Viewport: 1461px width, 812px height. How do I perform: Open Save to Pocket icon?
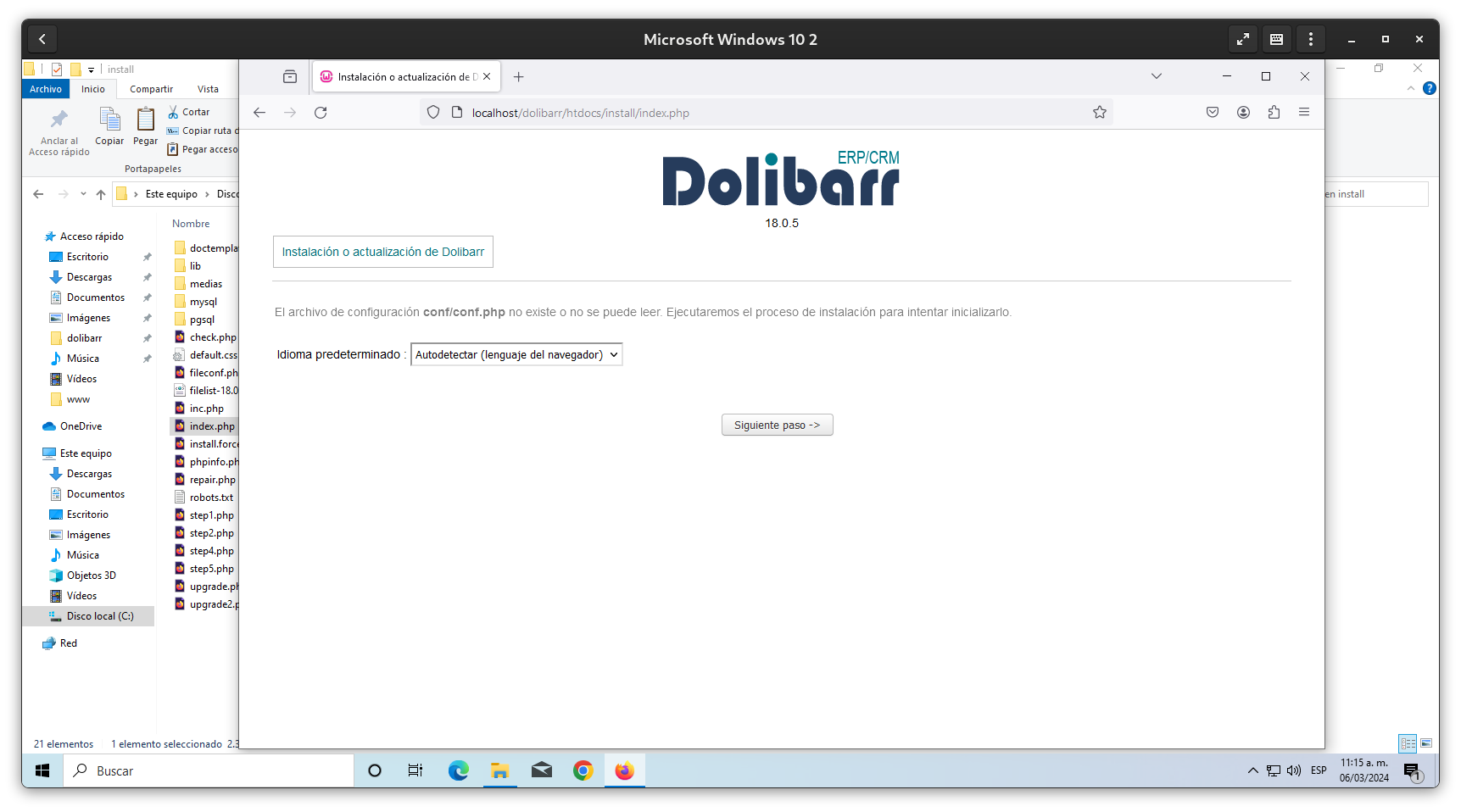[x=1213, y=113]
